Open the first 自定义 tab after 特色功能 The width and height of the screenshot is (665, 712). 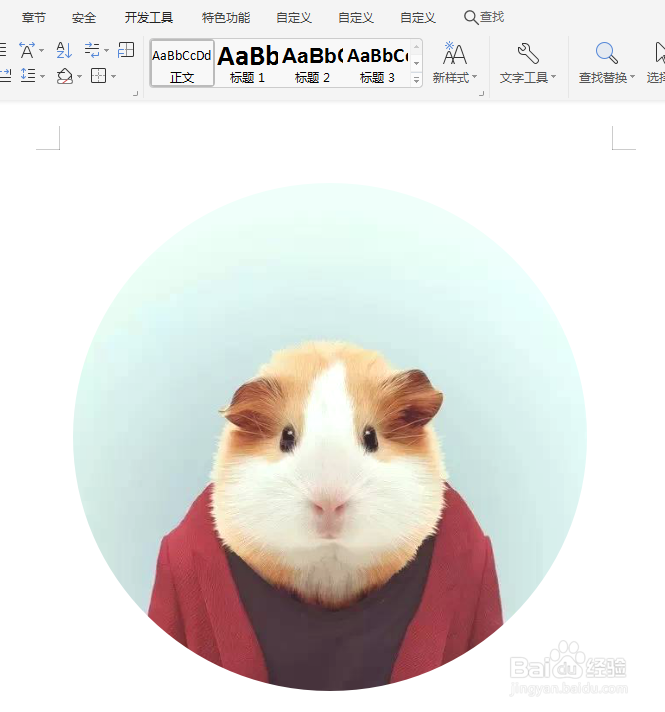(x=294, y=18)
